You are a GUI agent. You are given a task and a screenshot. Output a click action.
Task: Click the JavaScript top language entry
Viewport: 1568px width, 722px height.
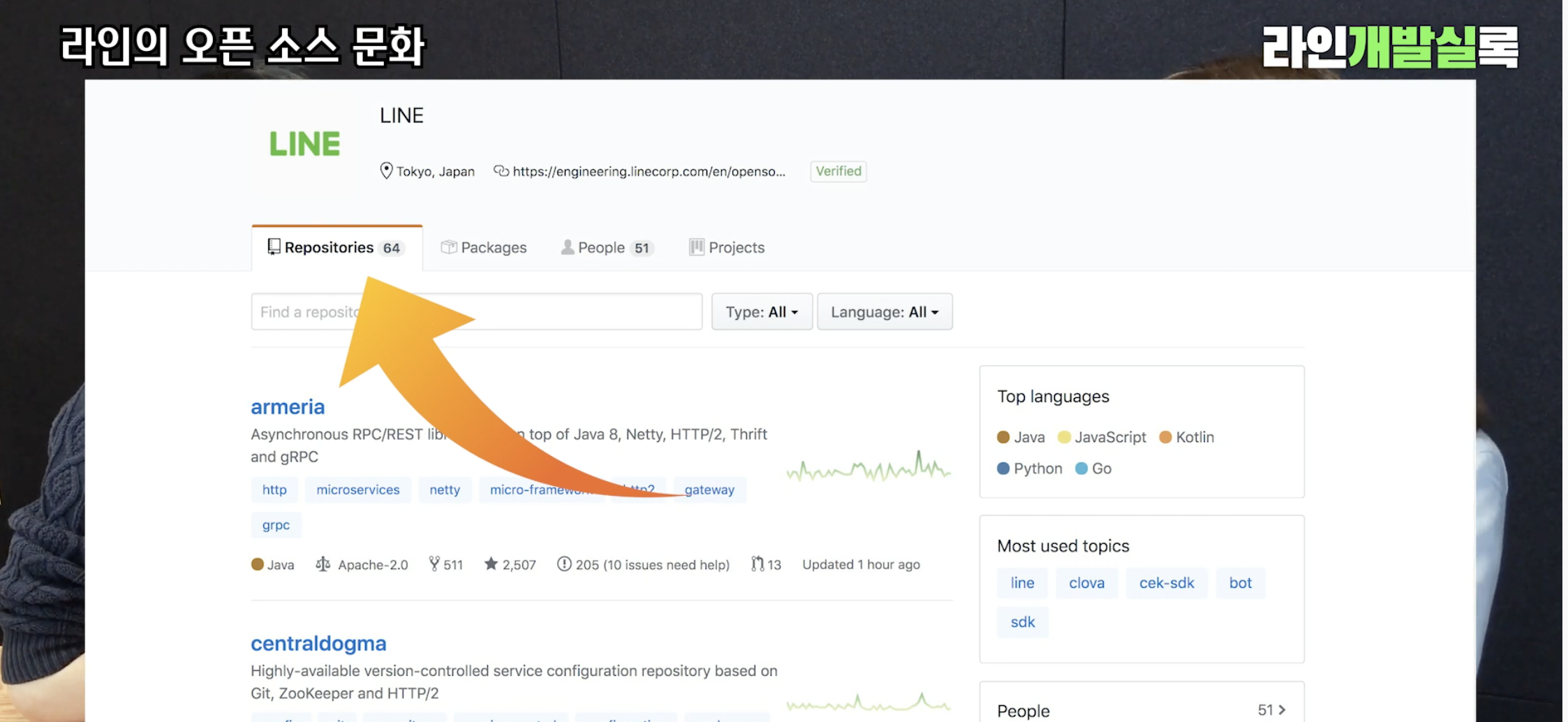pyautogui.click(x=1102, y=437)
